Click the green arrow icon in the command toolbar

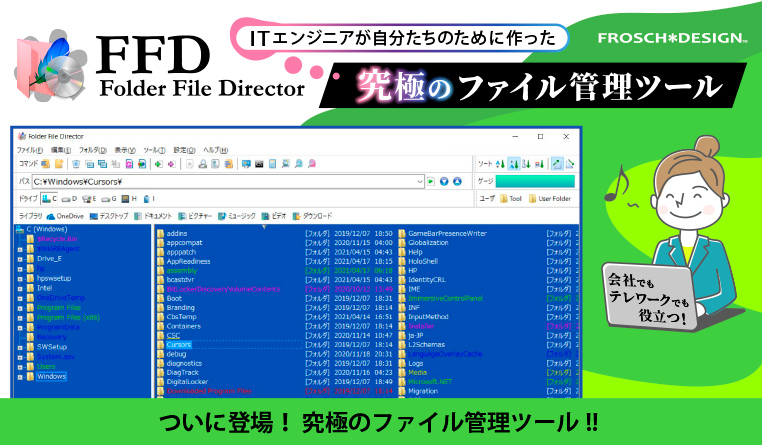coord(158,164)
